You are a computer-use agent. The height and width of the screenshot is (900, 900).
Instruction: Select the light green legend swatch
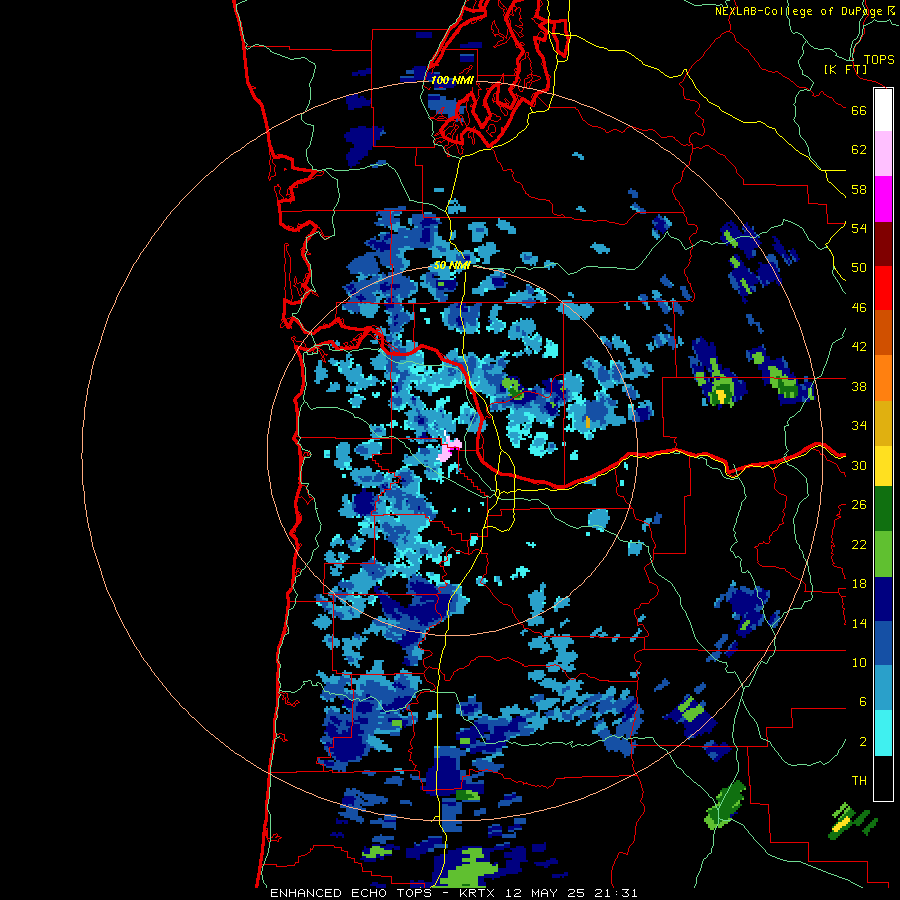click(883, 553)
